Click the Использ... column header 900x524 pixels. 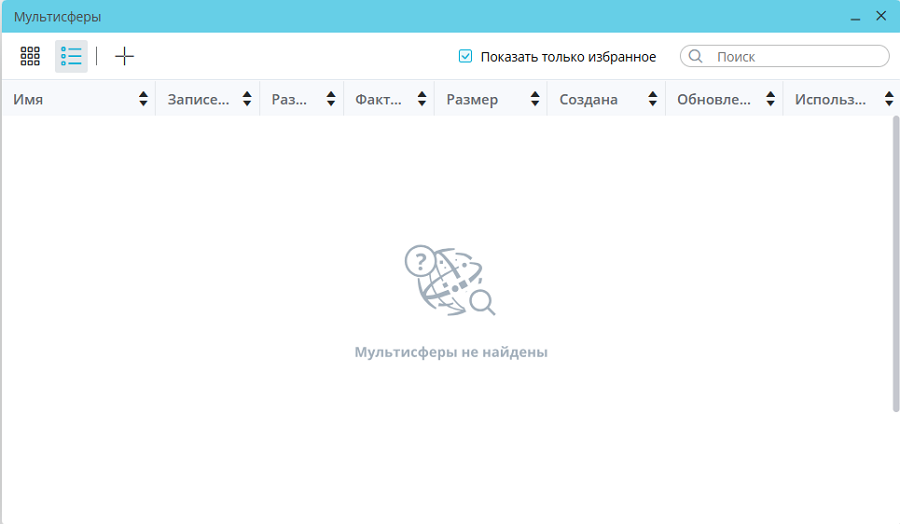pos(841,99)
